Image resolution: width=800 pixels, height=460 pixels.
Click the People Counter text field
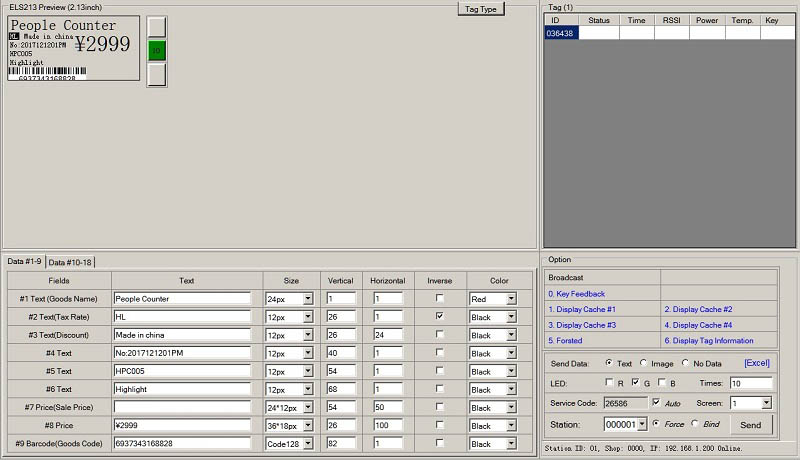[x=182, y=299]
